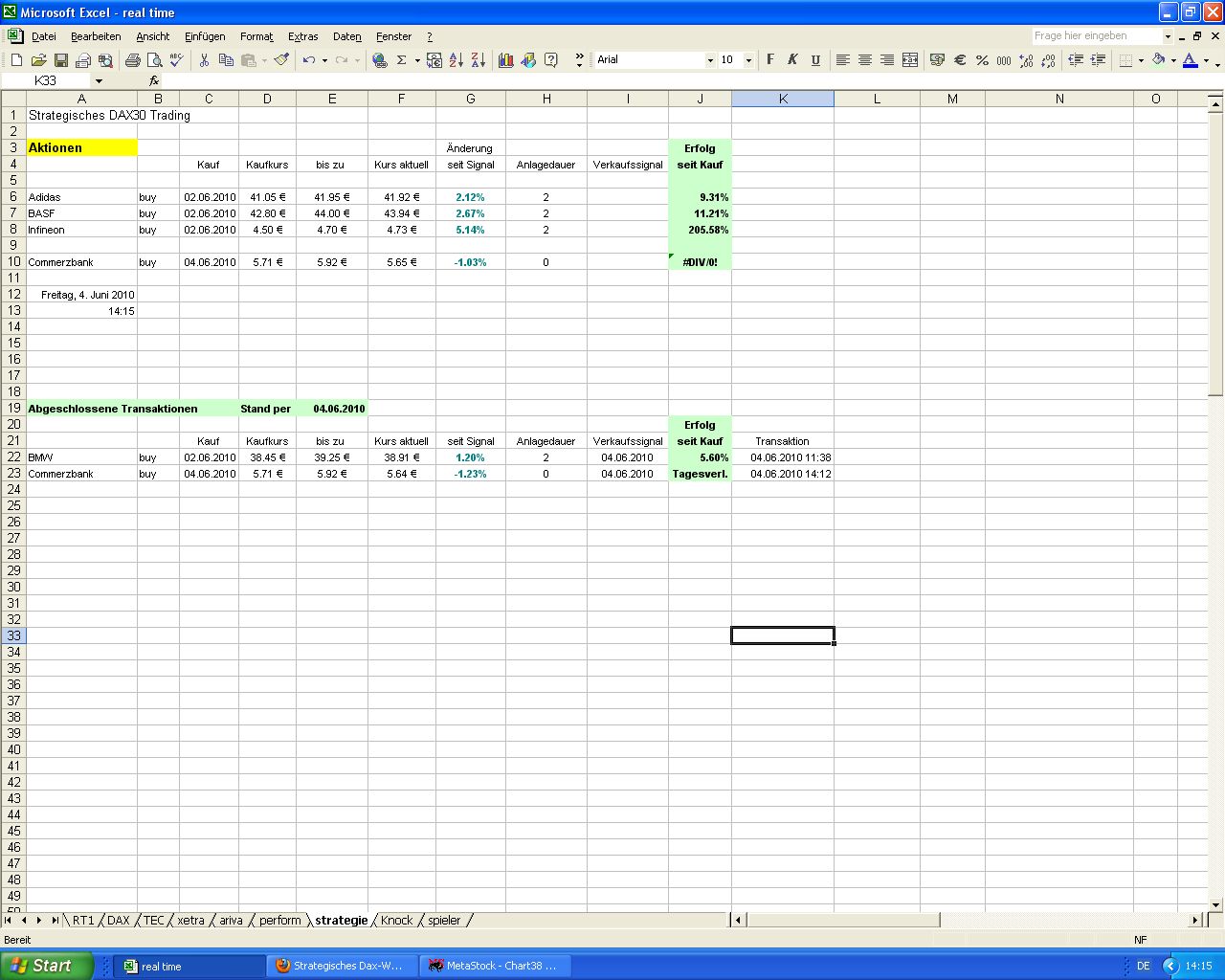
Task: Open the font size dropdown
Action: 747,59
